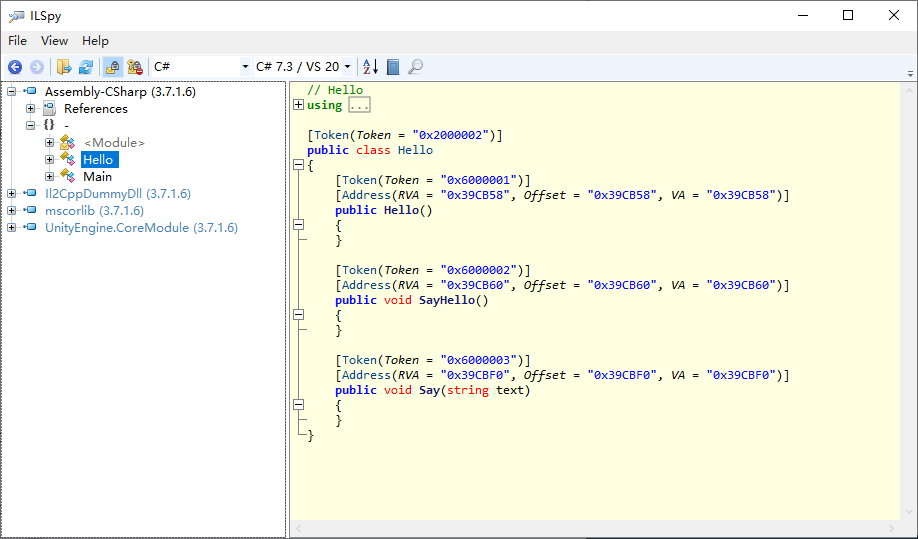The width and height of the screenshot is (918, 539).
Task: Toggle show internal types and members
Action: pos(112,67)
